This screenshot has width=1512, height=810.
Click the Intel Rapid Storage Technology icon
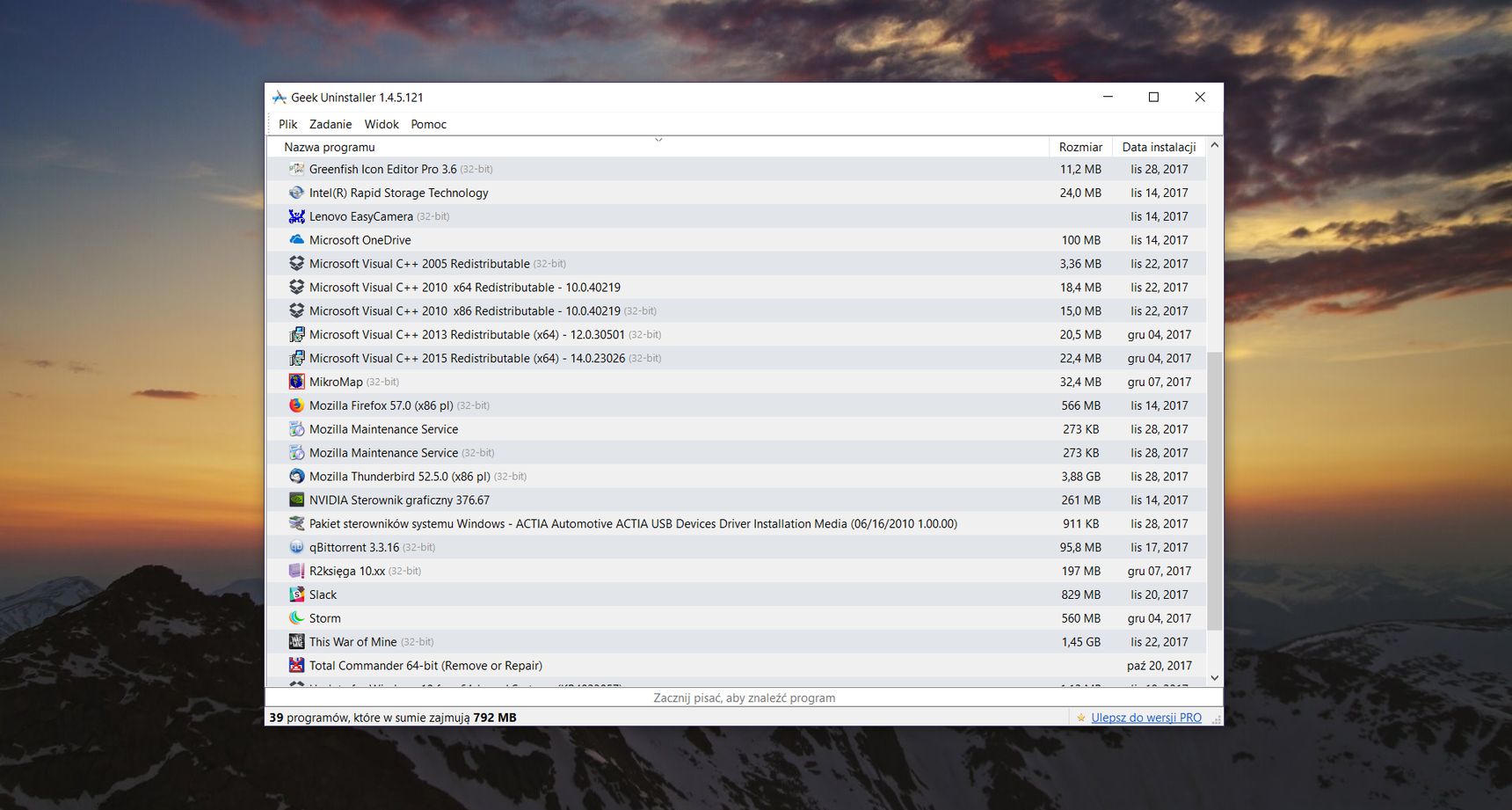click(x=297, y=193)
